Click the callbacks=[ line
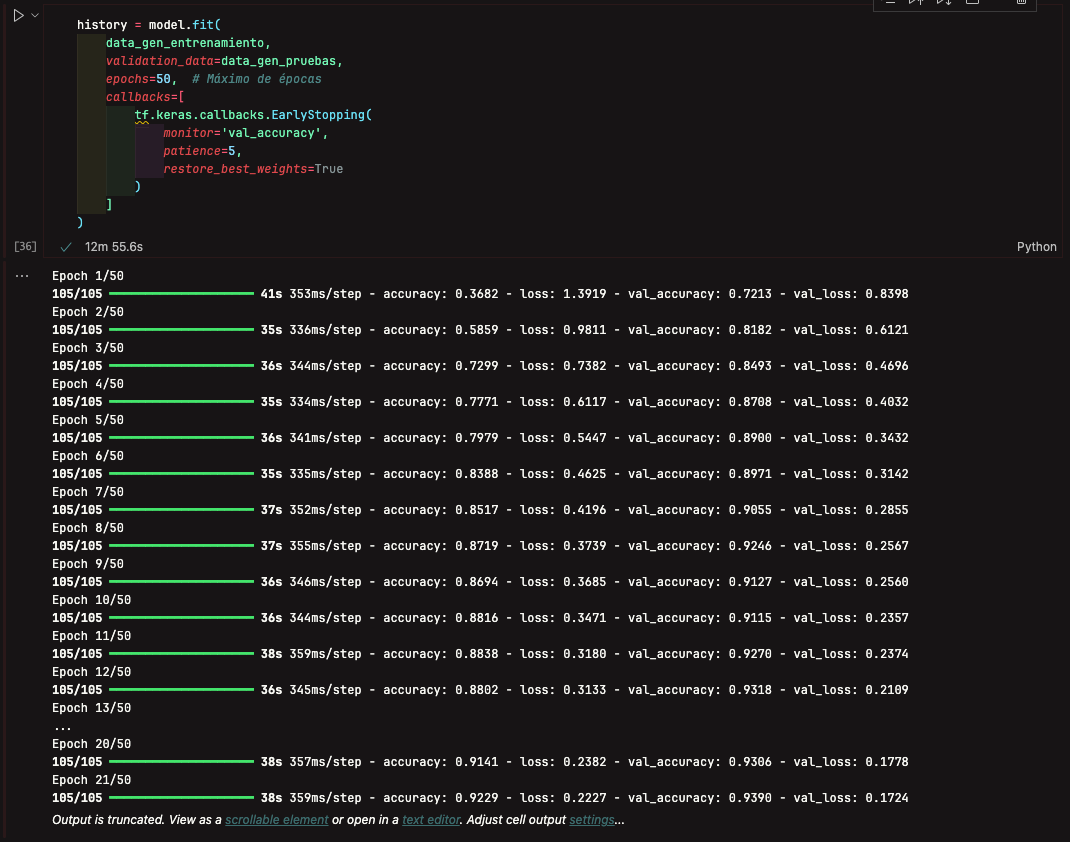The height and width of the screenshot is (842, 1070). (x=145, y=97)
